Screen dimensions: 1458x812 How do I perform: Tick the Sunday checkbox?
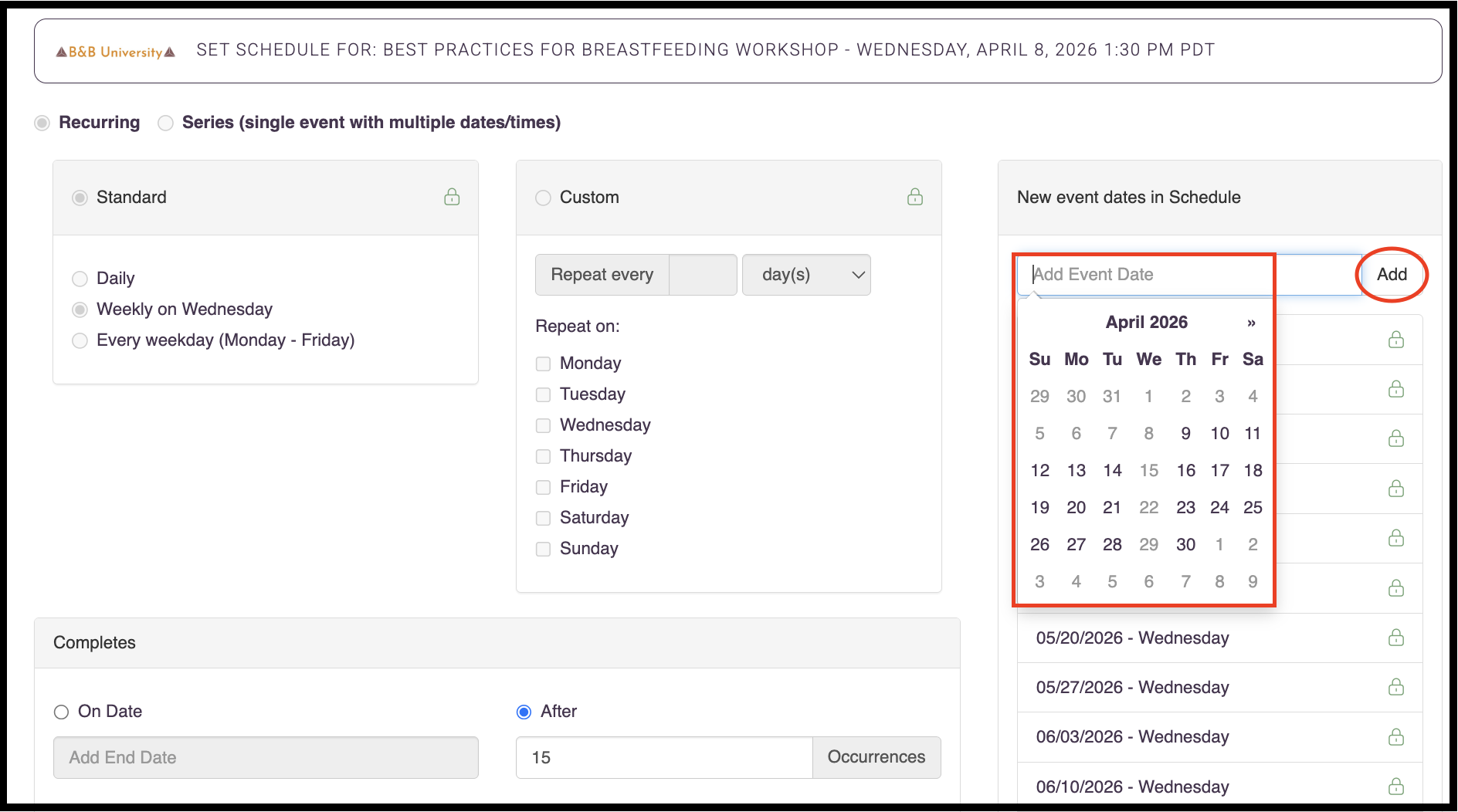point(544,549)
